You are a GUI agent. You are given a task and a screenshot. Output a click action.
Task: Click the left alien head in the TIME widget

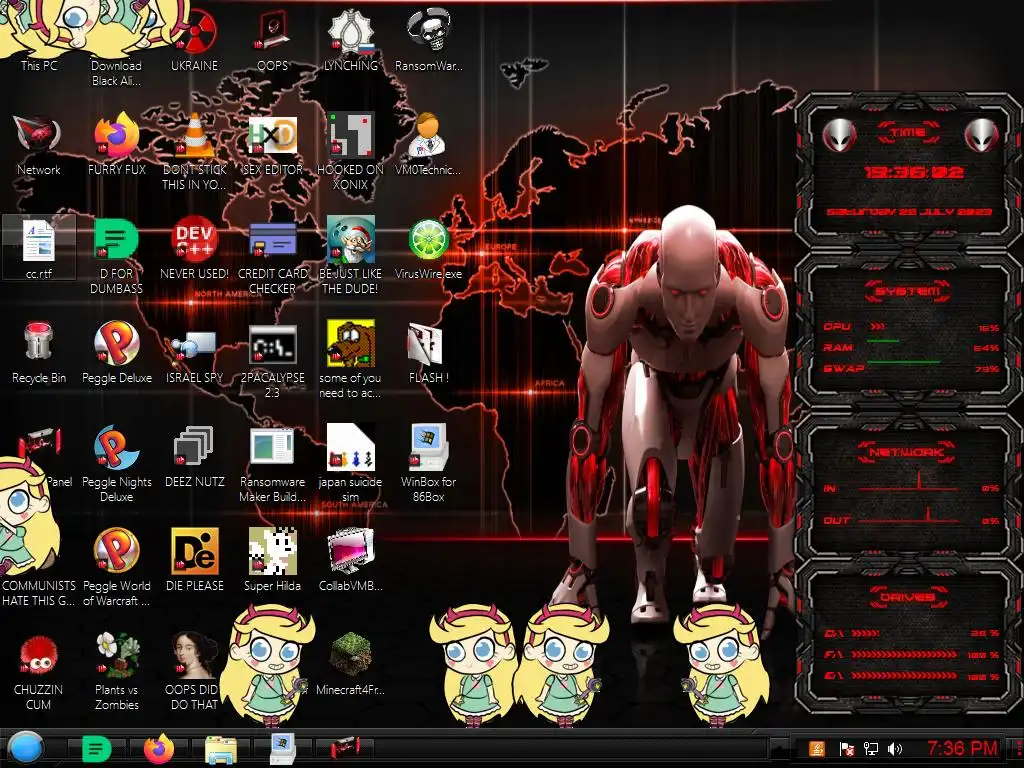click(x=840, y=135)
